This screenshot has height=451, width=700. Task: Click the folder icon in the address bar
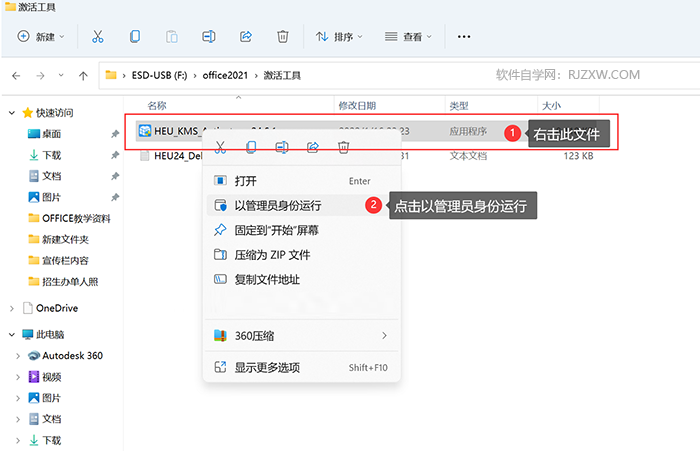click(x=111, y=75)
